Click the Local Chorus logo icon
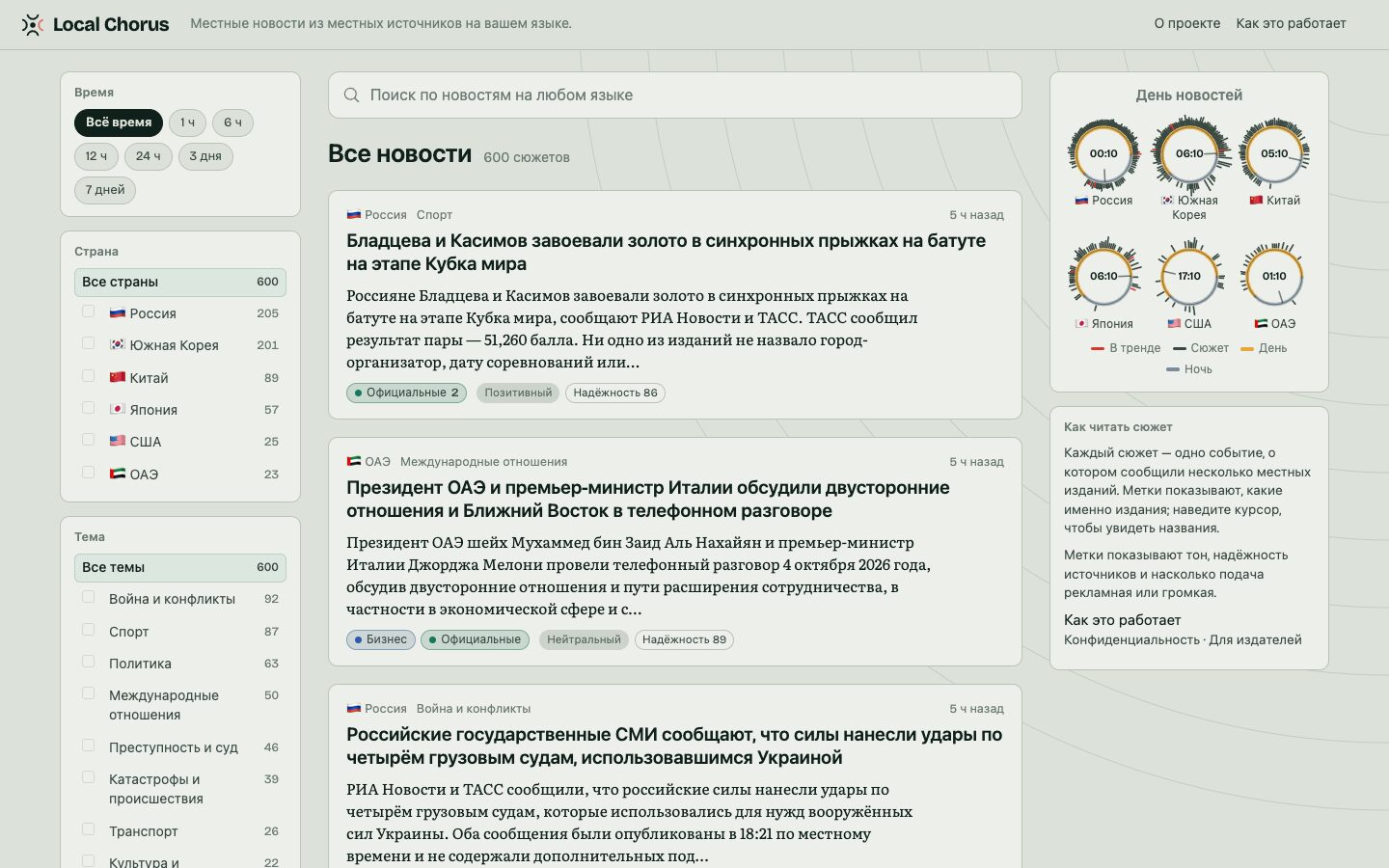The image size is (1389, 868). pos(33,24)
